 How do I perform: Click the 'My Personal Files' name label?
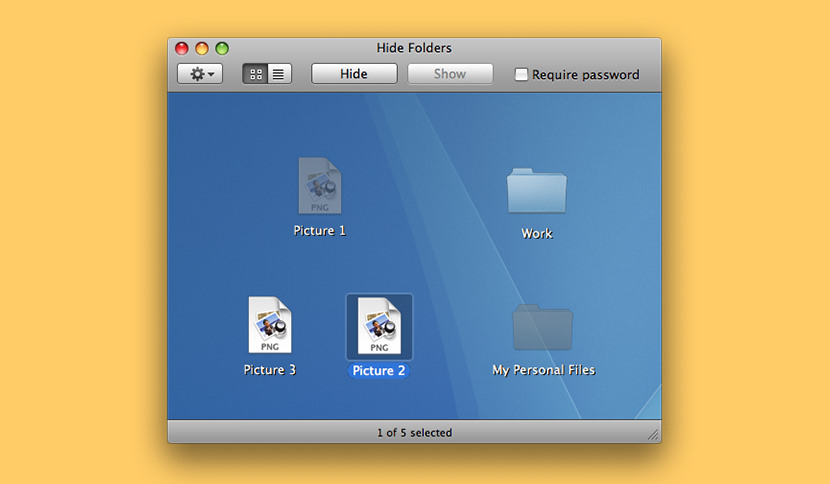coord(544,370)
